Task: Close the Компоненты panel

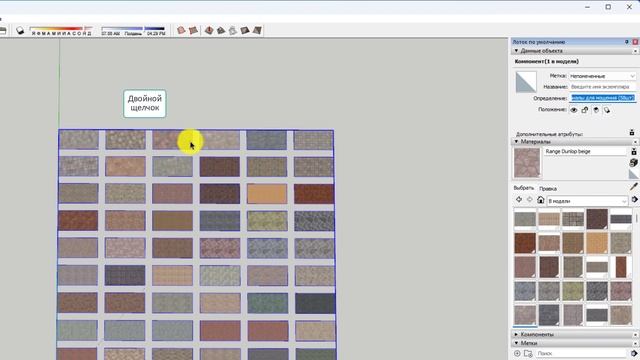Action: pos(635,334)
